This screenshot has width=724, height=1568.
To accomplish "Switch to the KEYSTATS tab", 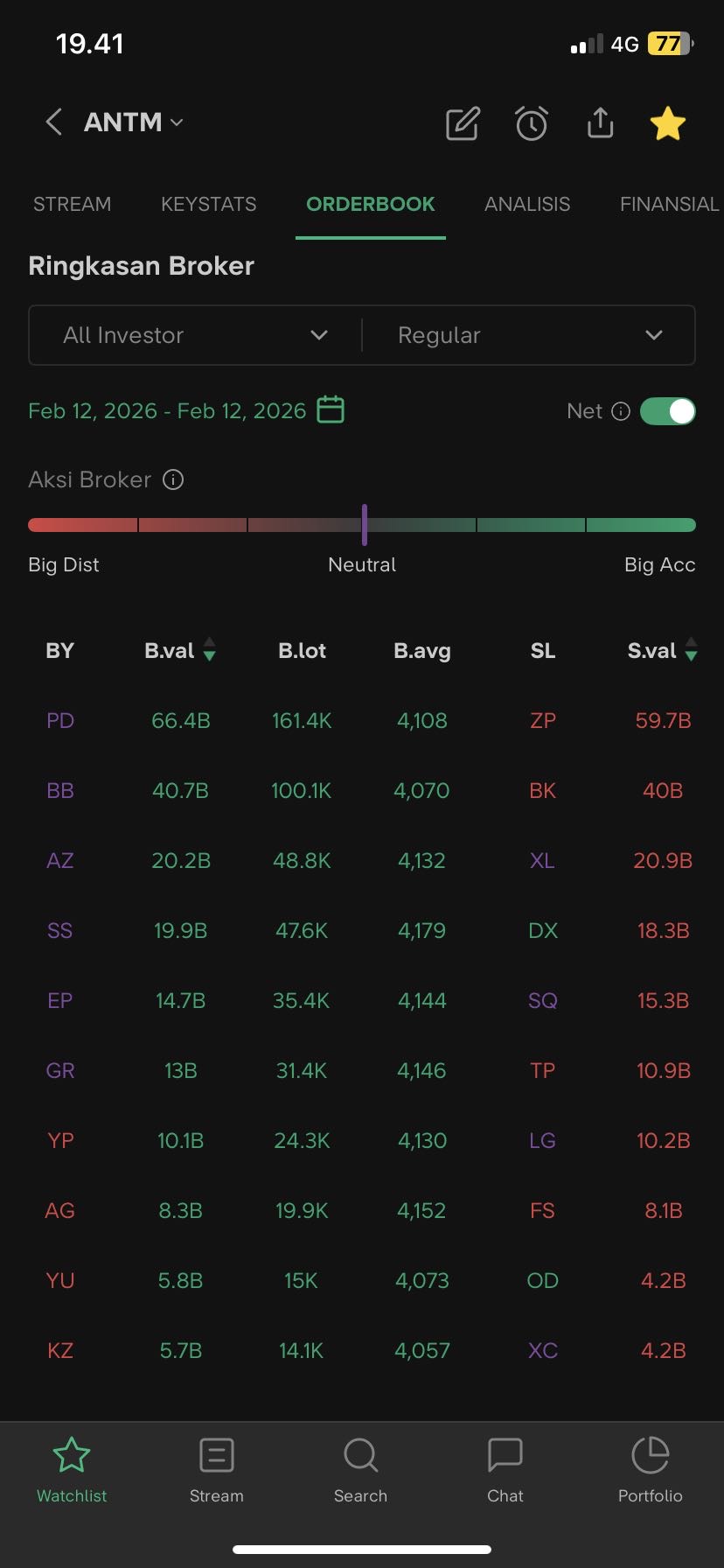I will click(x=208, y=204).
